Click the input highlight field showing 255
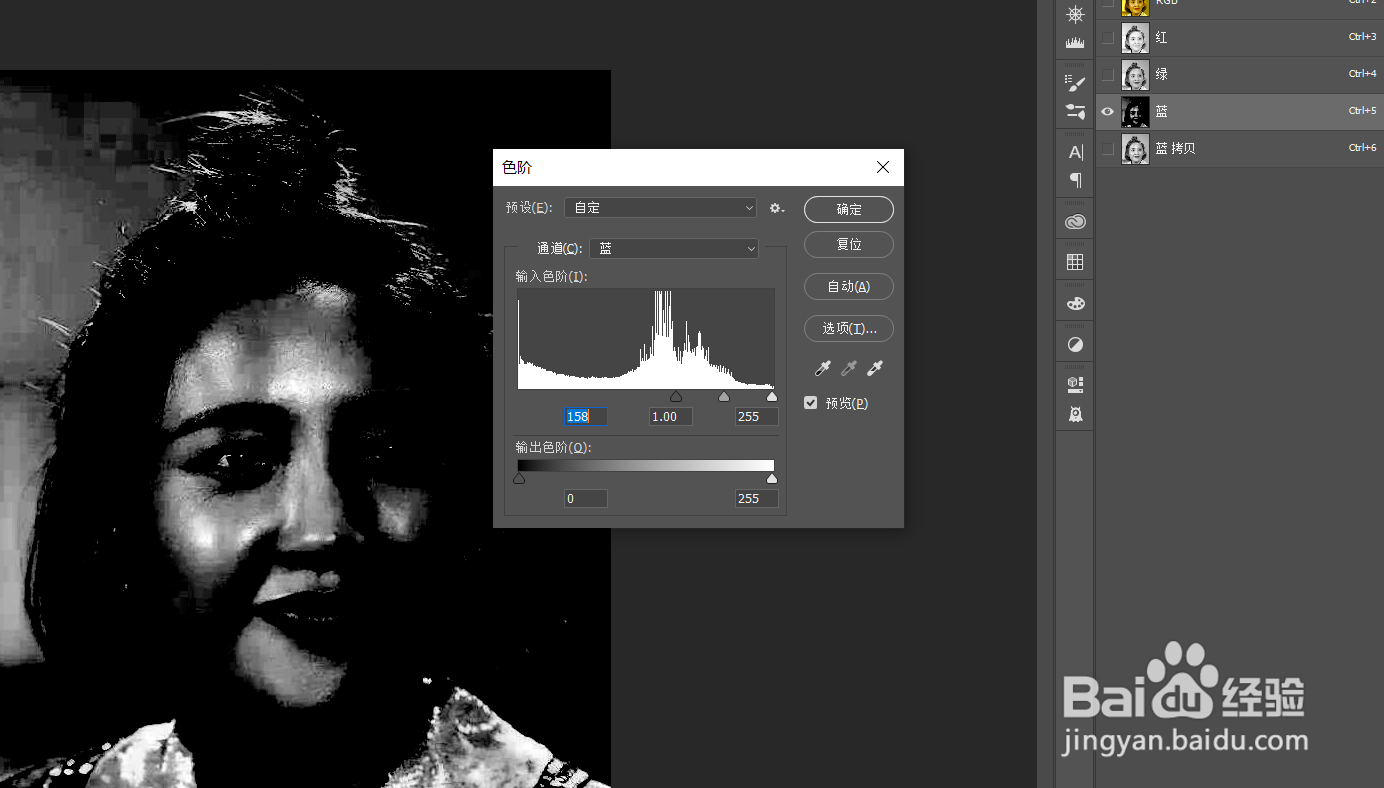The height and width of the screenshot is (788, 1384). coord(757,416)
